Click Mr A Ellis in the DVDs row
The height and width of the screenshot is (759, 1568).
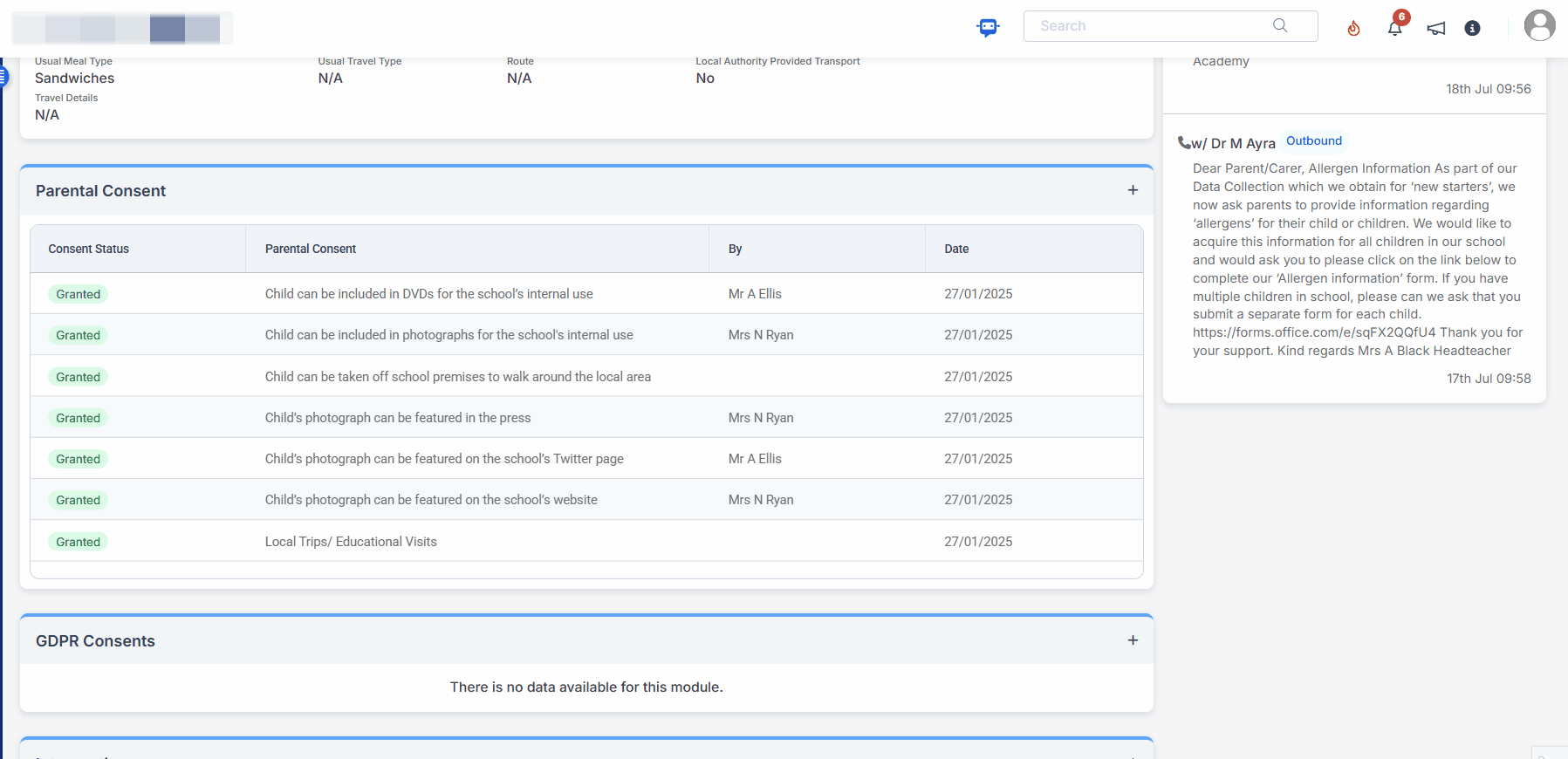(x=755, y=294)
